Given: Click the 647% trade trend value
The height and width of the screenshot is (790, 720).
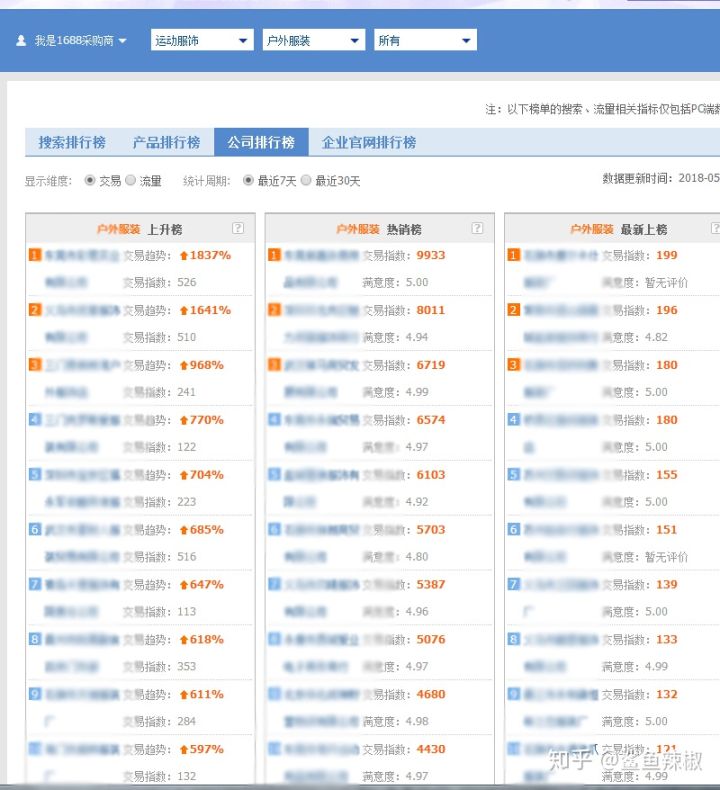Looking at the screenshot, I should tap(207, 584).
